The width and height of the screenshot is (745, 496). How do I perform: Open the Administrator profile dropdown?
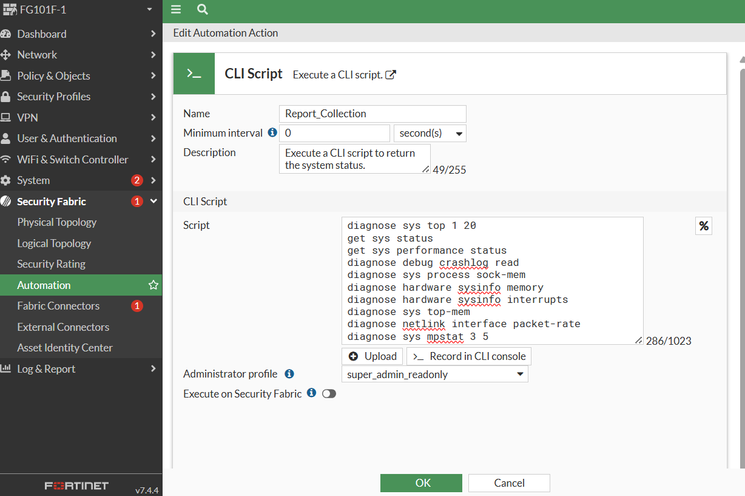pyautogui.click(x=434, y=374)
